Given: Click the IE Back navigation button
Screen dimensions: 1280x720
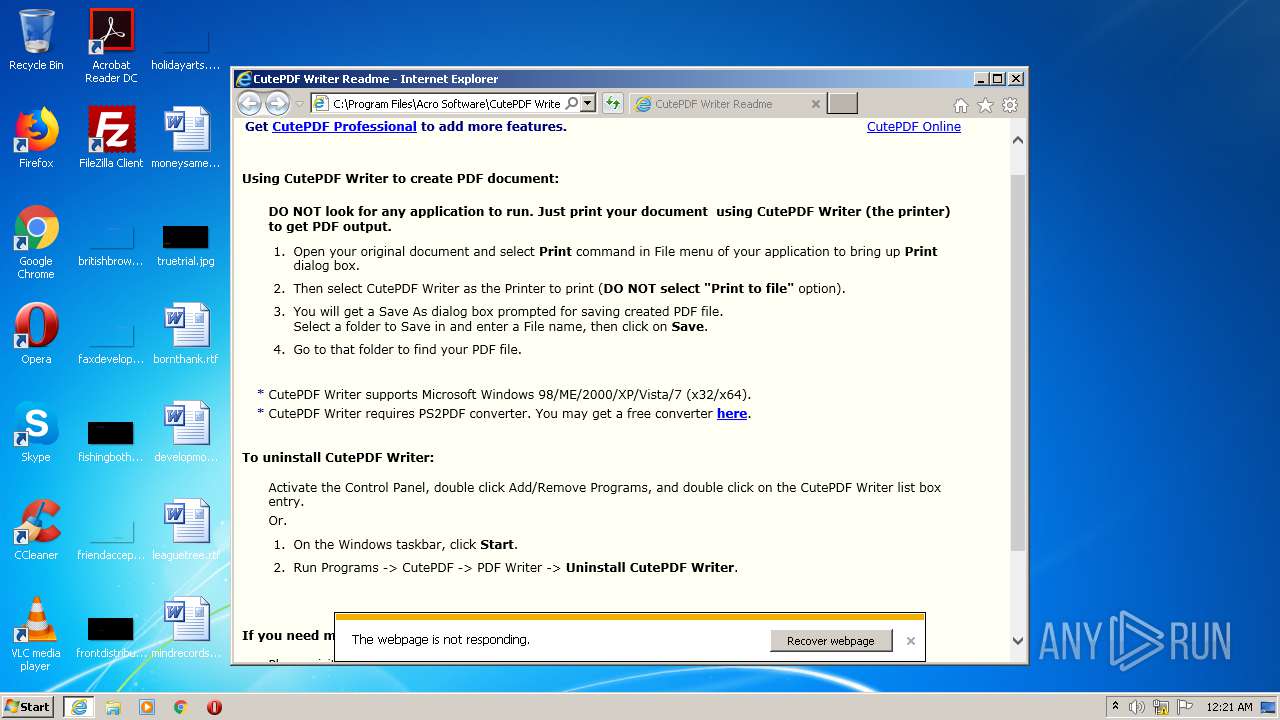Looking at the screenshot, I should pos(249,103).
